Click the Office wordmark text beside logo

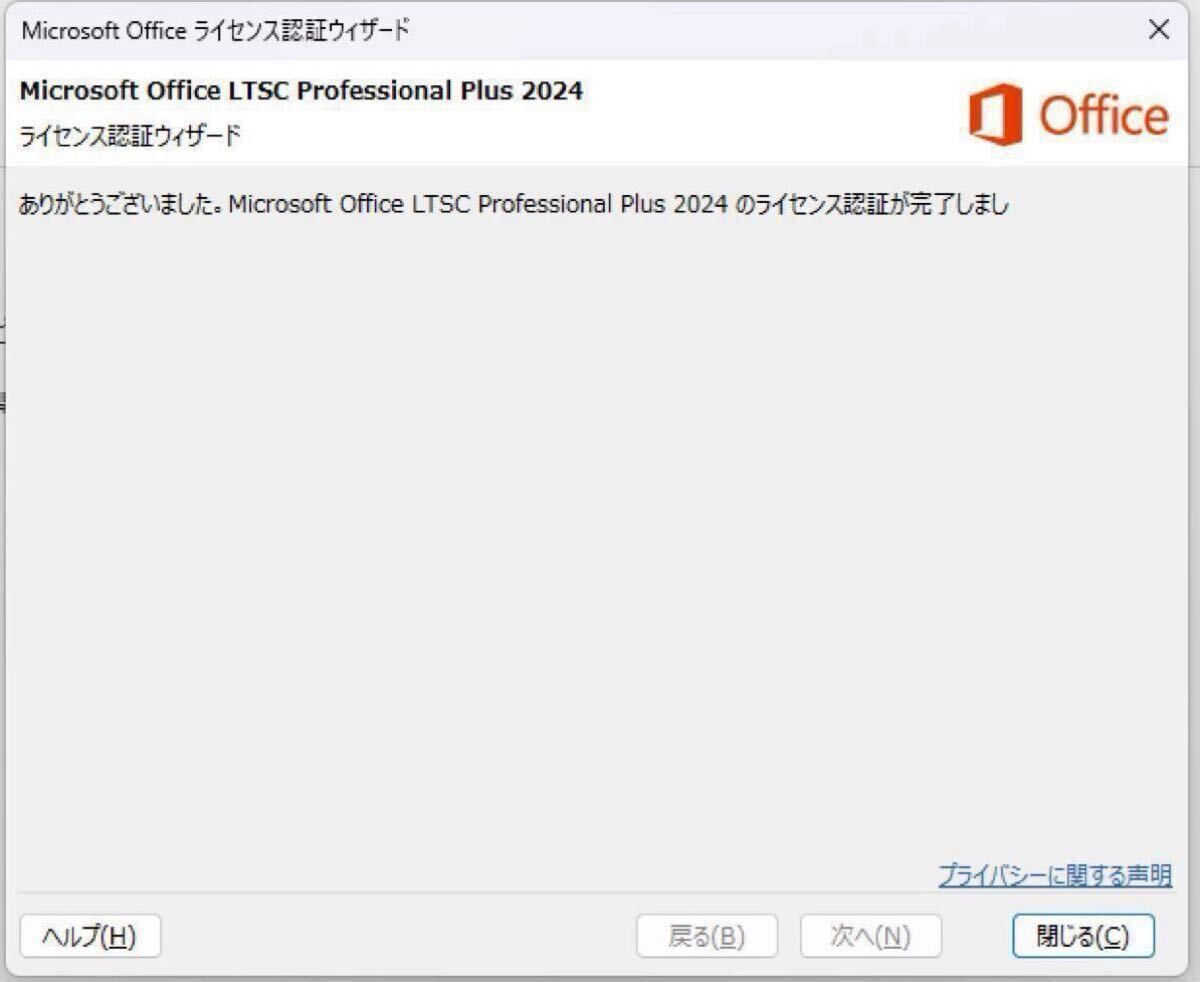1104,116
